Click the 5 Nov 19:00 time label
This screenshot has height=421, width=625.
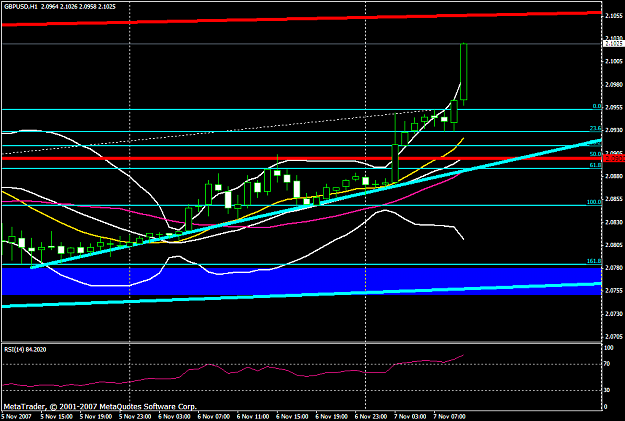(x=96, y=417)
